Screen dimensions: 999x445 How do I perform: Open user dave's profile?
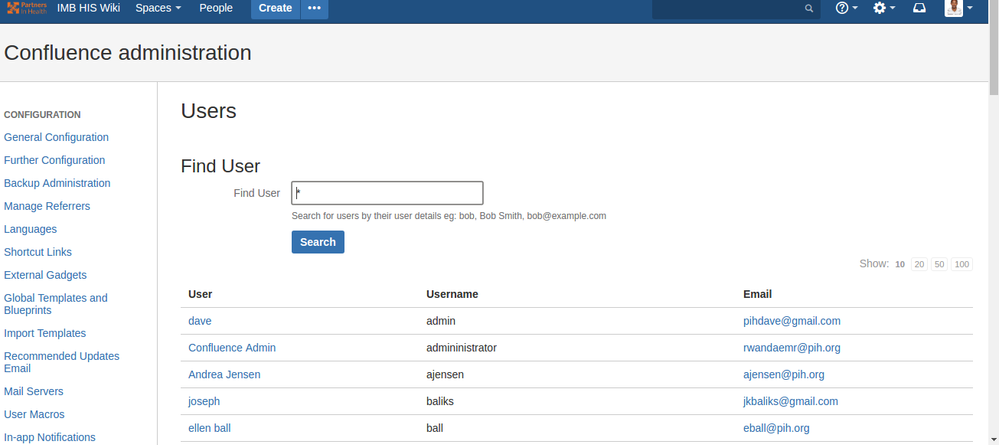(x=200, y=321)
